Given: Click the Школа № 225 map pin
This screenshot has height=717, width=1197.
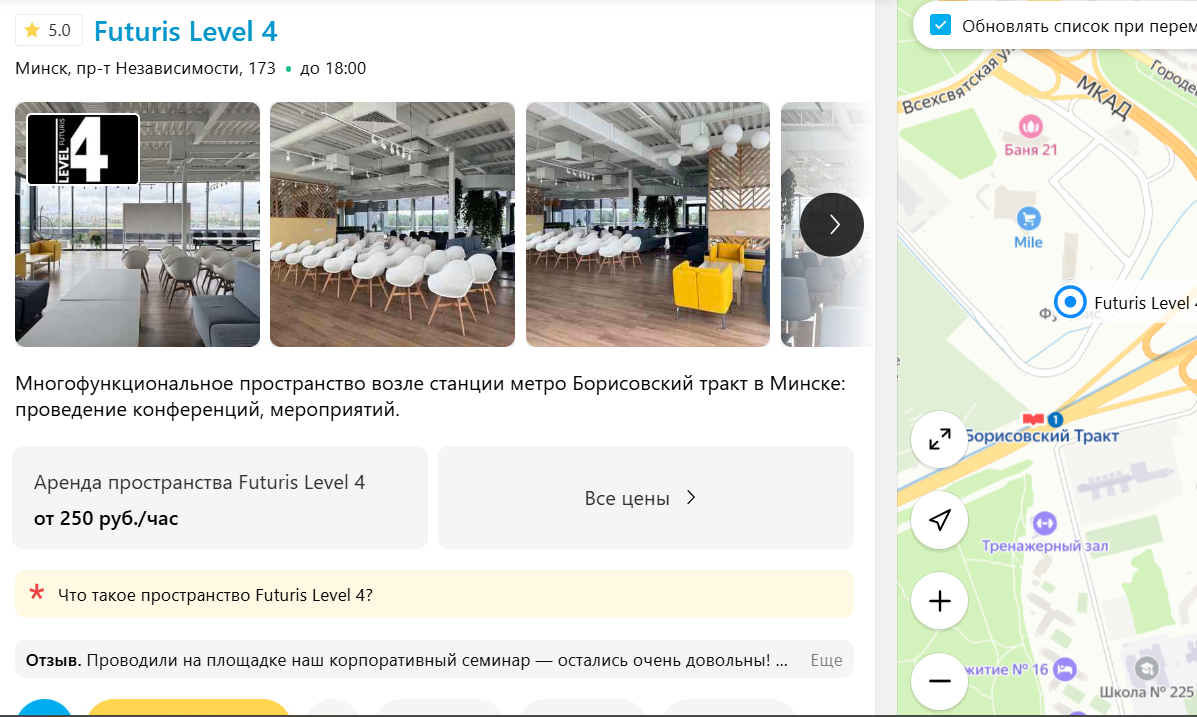Looking at the screenshot, I should (1146, 669).
